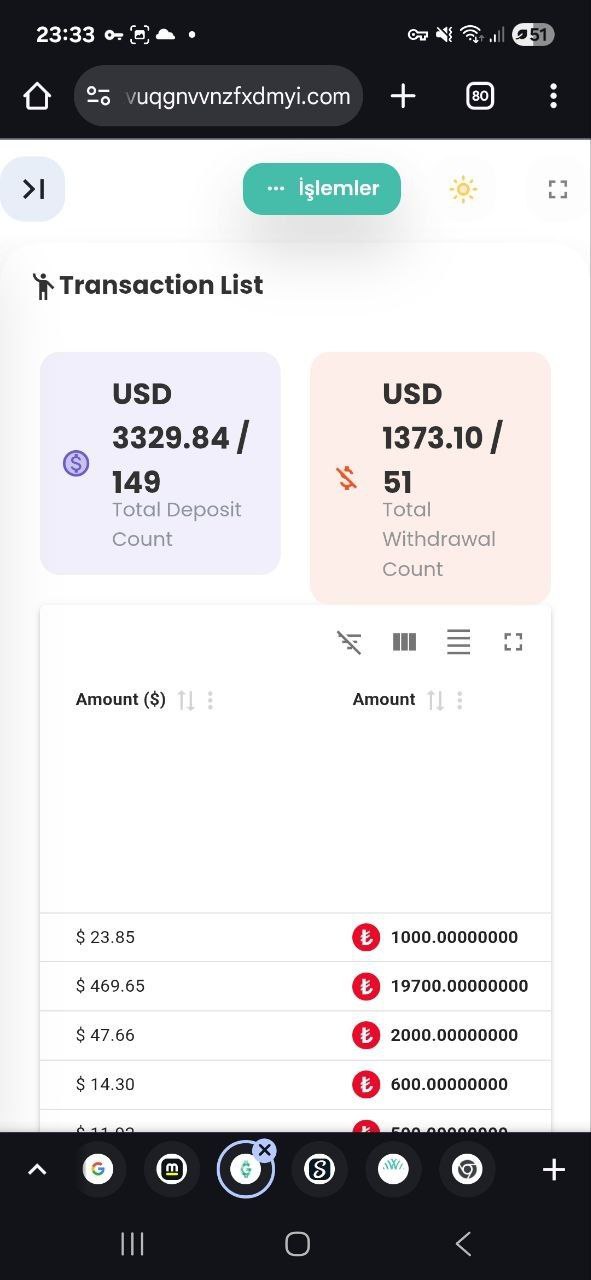Expand the bottom tab strip chevron
The image size is (591, 1280).
37,1169
